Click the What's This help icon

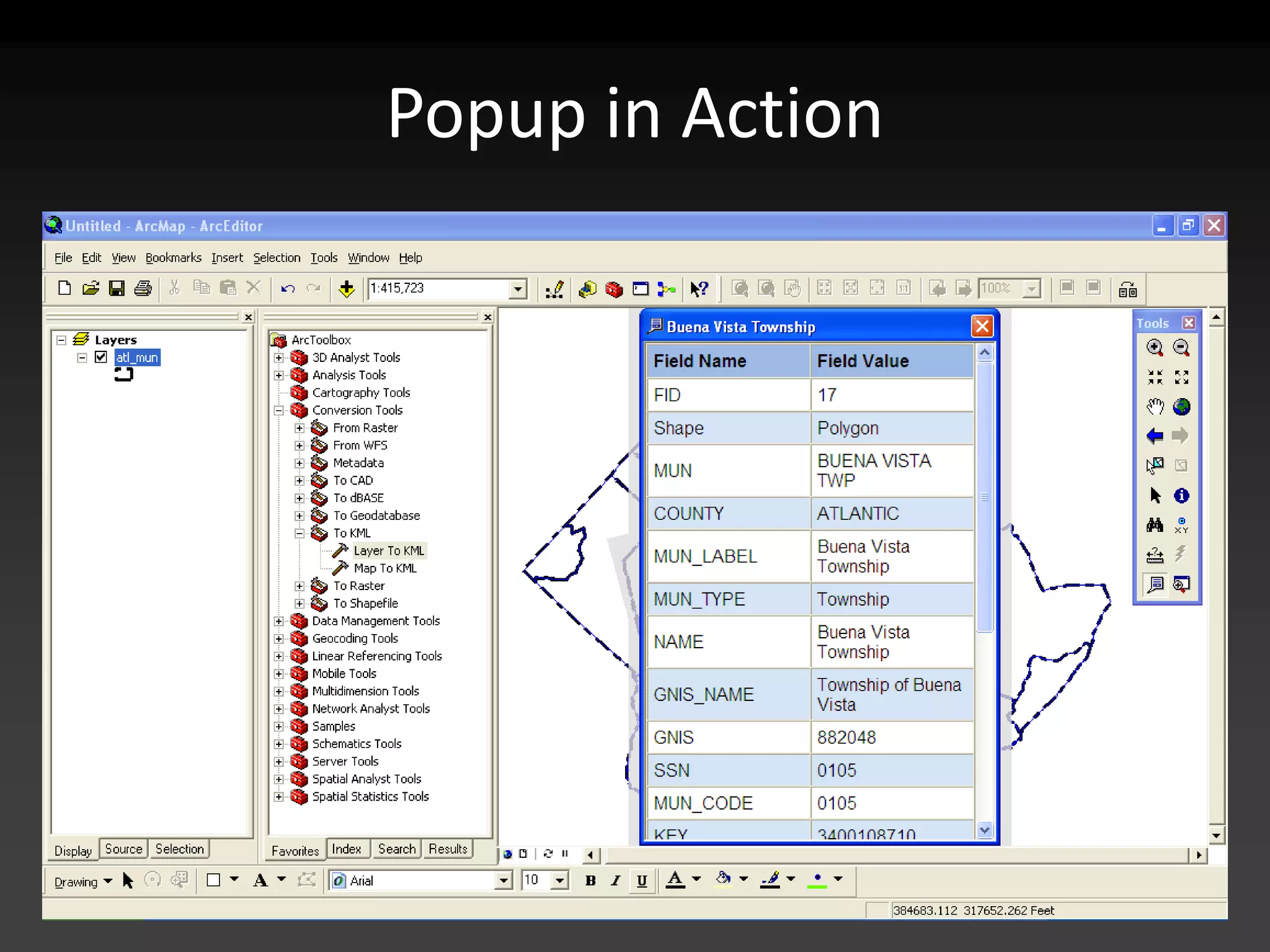point(699,289)
